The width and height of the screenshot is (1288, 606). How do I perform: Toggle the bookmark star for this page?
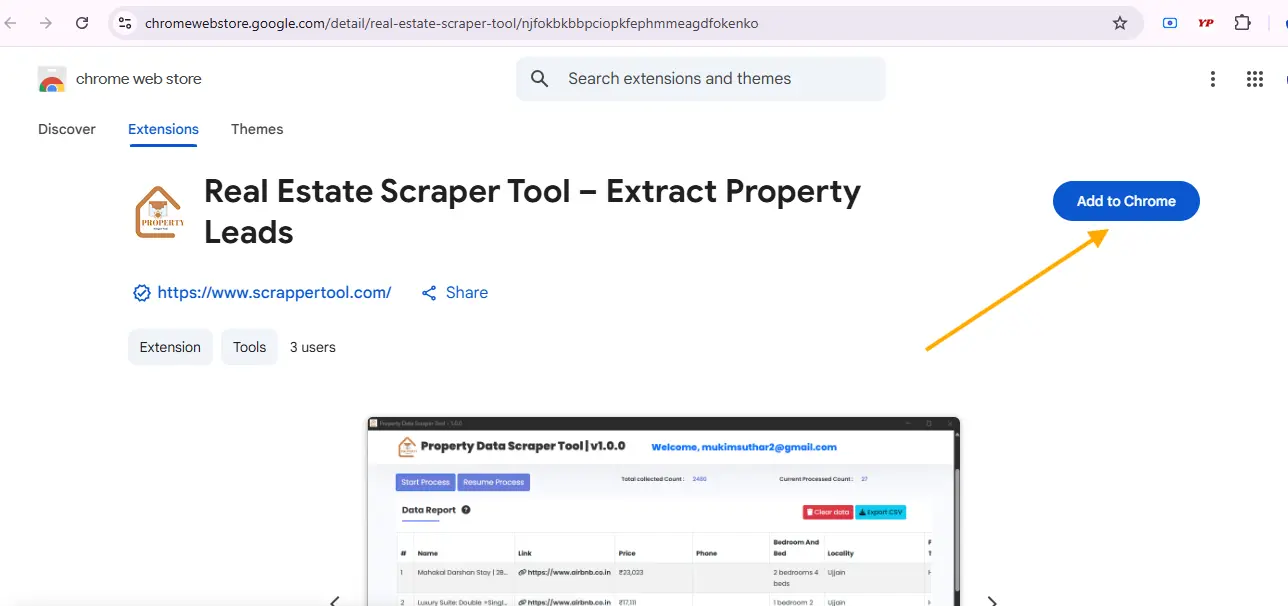coord(1120,22)
